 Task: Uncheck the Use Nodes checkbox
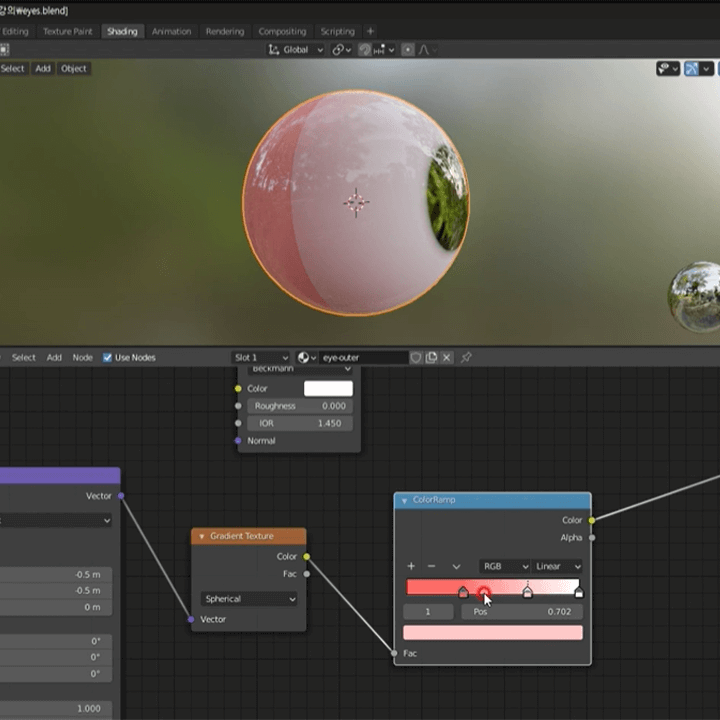(x=107, y=357)
